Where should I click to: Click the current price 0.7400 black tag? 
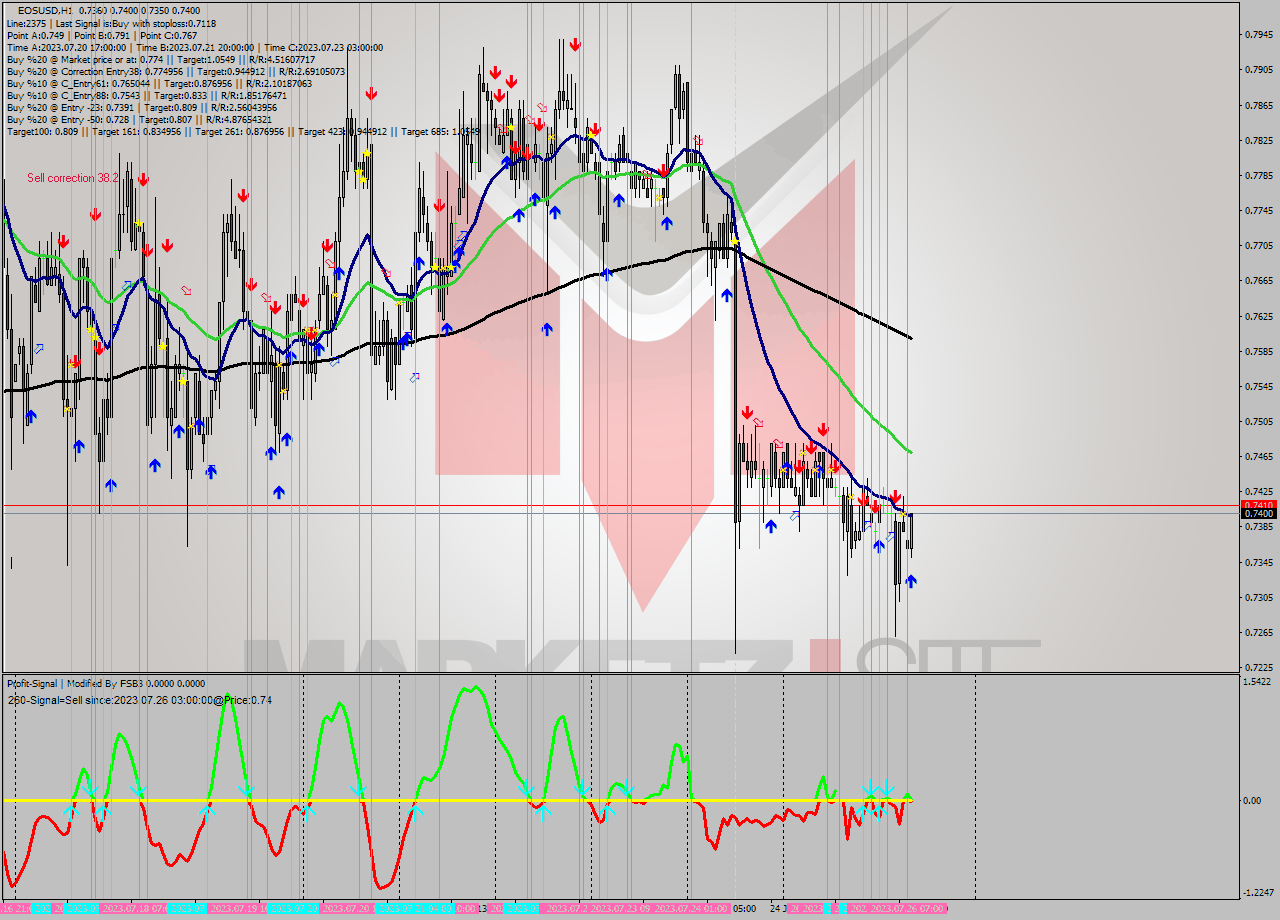click(1258, 513)
